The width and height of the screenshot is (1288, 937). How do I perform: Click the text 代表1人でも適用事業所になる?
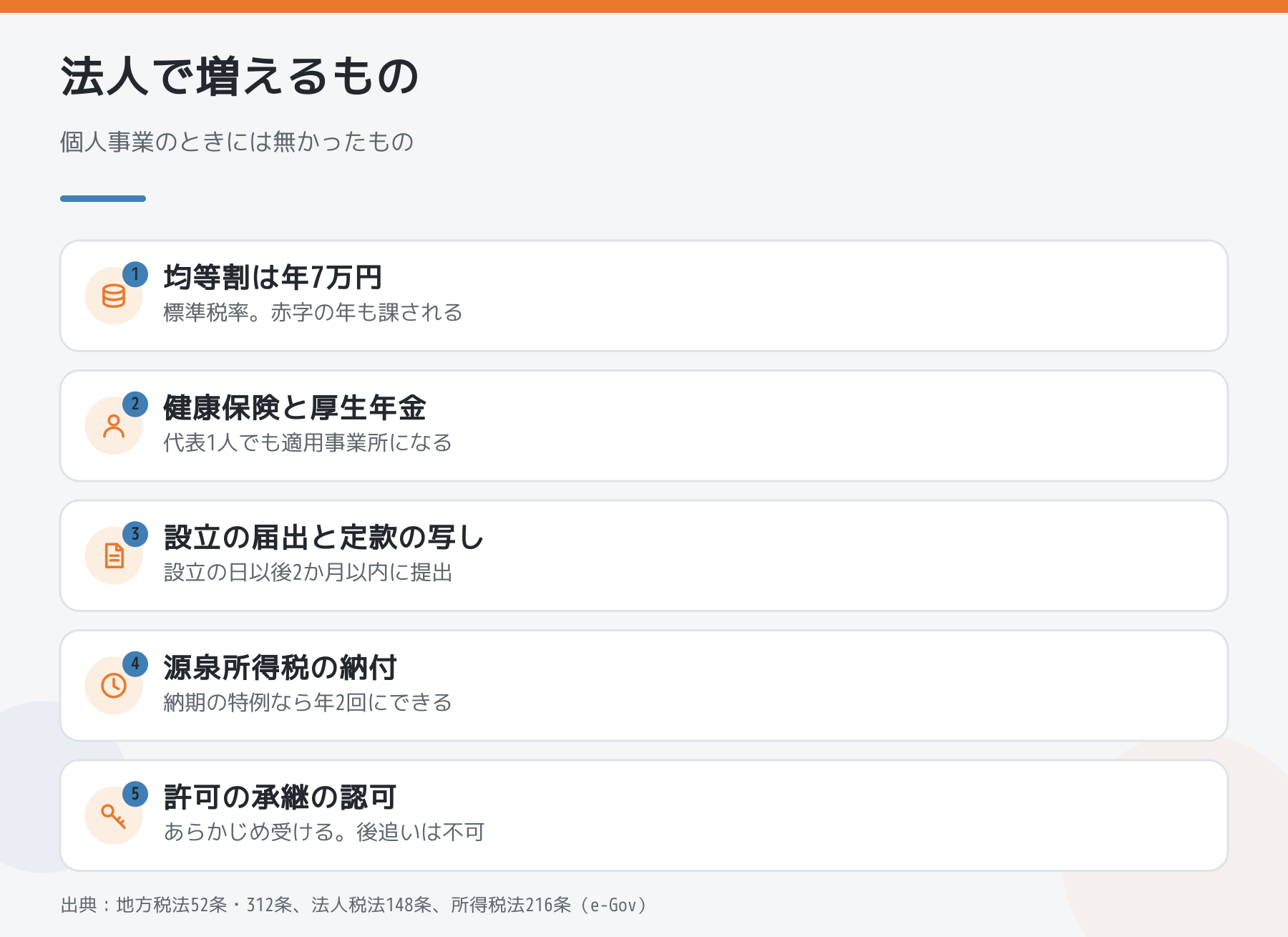(308, 443)
